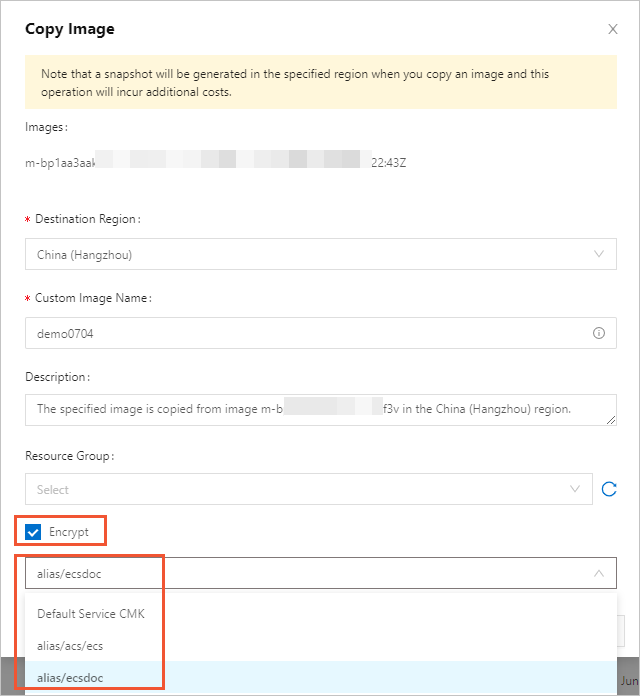Open the China (Hangzhou) region dropdown
Viewport: 640px width, 696px height.
[x=300, y=254]
